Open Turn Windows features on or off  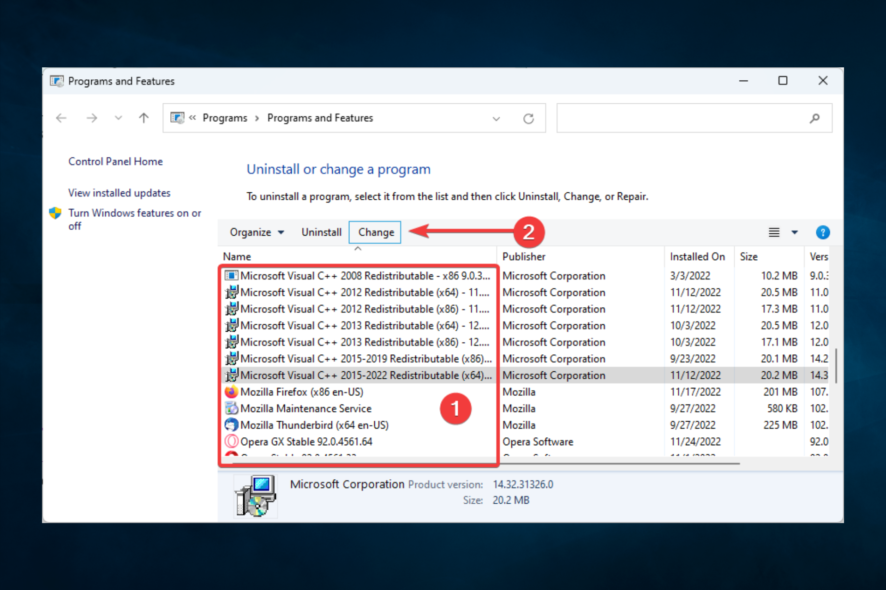click(134, 219)
